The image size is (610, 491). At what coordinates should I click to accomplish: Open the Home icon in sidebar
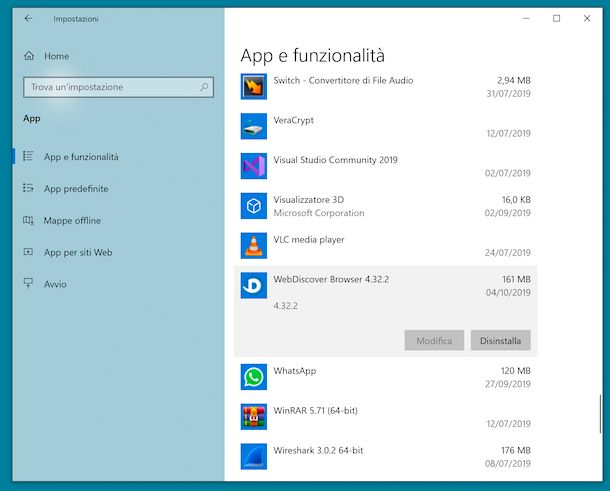coord(29,56)
